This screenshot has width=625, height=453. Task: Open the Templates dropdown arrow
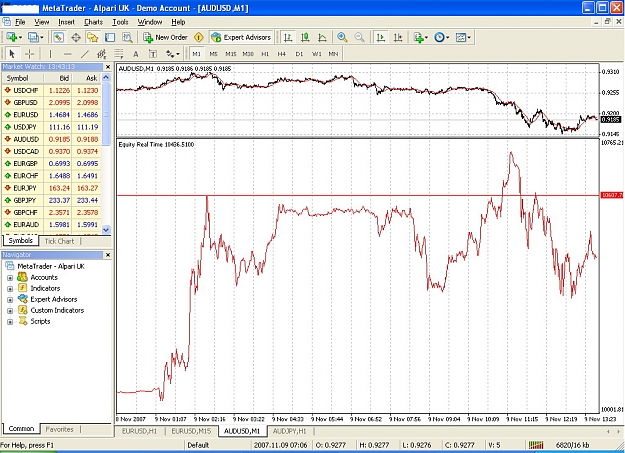469,37
